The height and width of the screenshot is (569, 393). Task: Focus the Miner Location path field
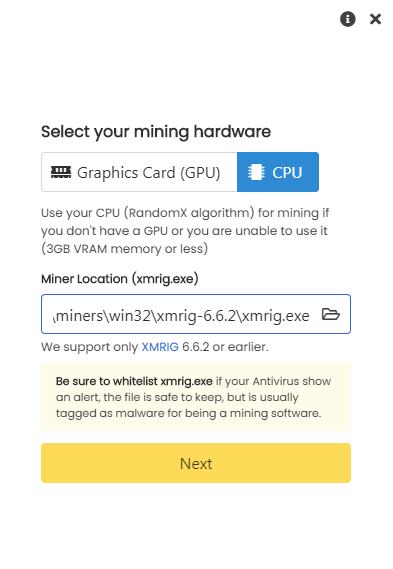click(x=196, y=314)
